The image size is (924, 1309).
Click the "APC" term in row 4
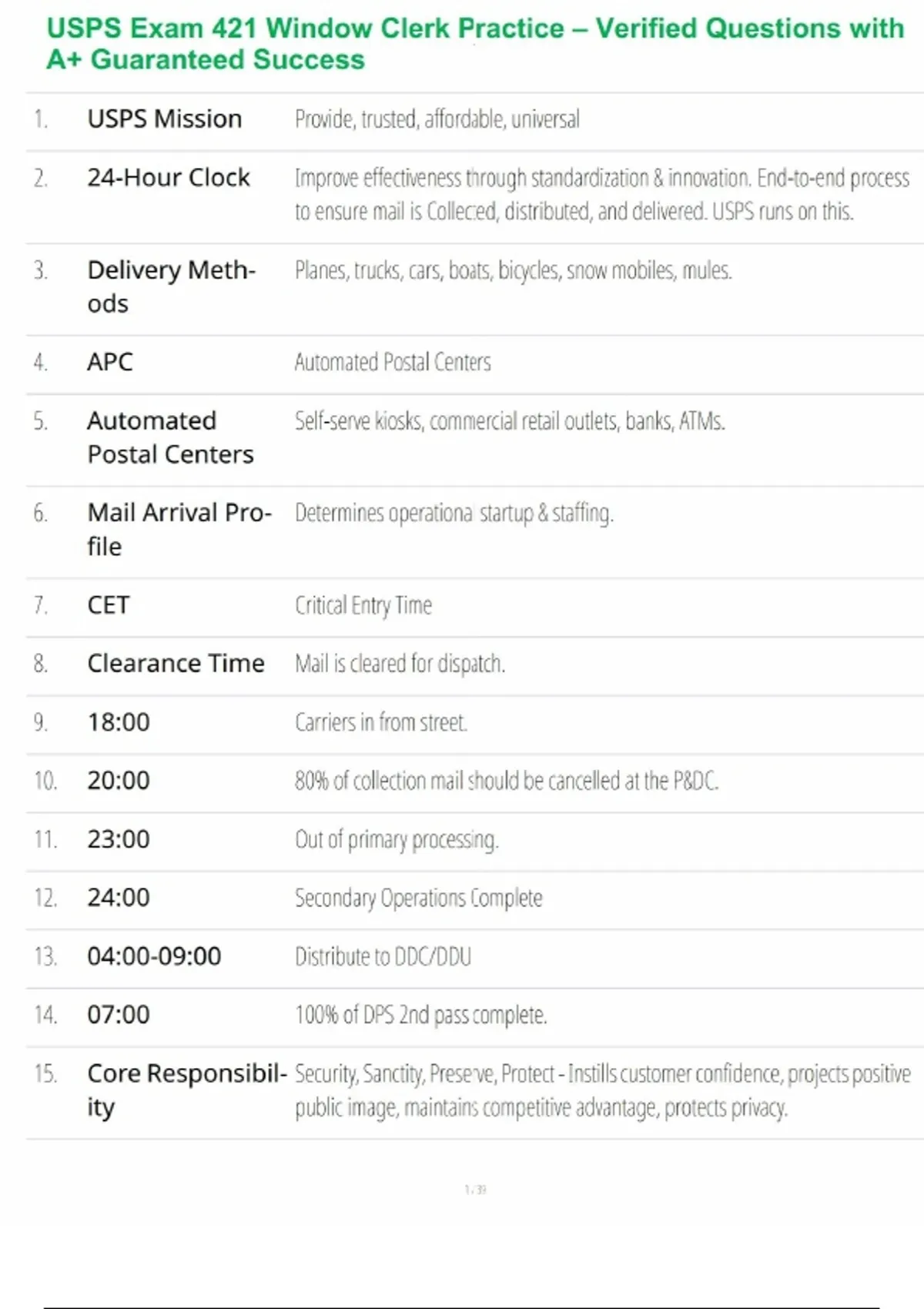tap(110, 362)
